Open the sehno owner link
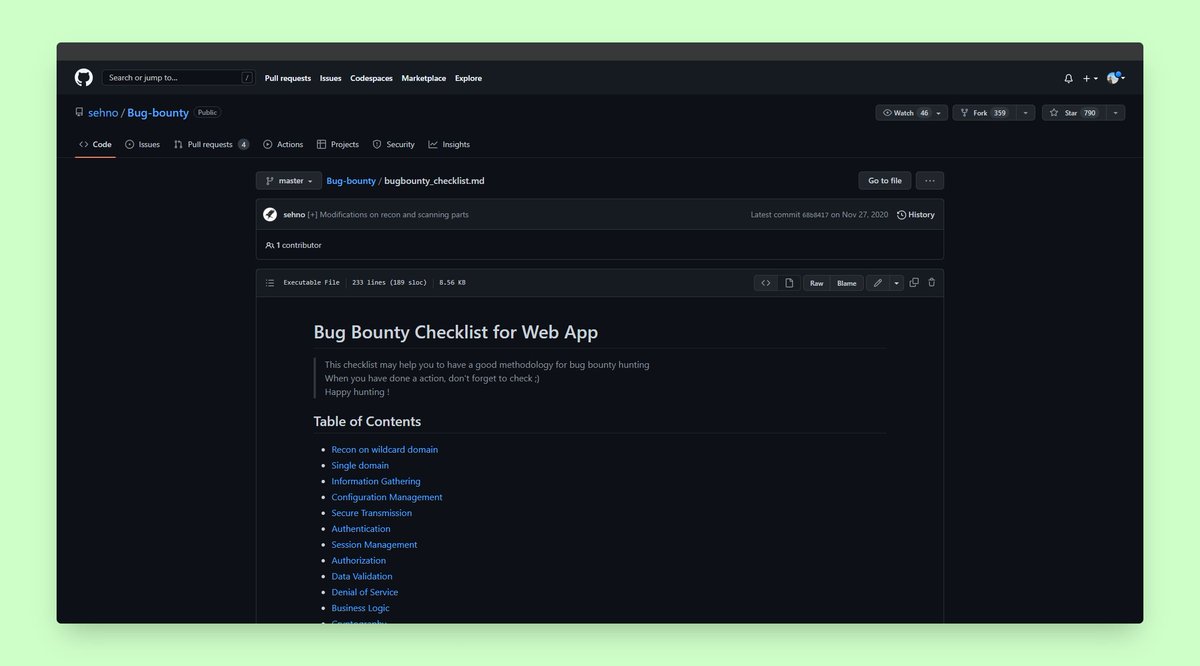The image size is (1200, 666). tap(103, 113)
